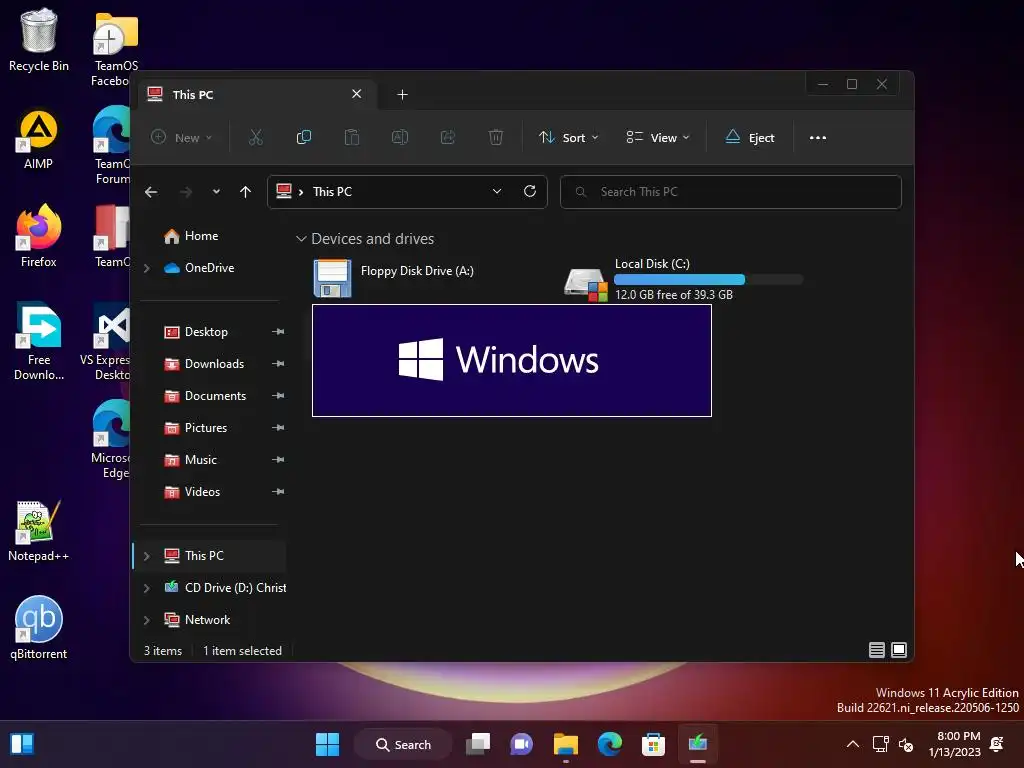Go up one level with up arrow
Image resolution: width=1024 pixels, height=768 pixels.
pyautogui.click(x=246, y=192)
